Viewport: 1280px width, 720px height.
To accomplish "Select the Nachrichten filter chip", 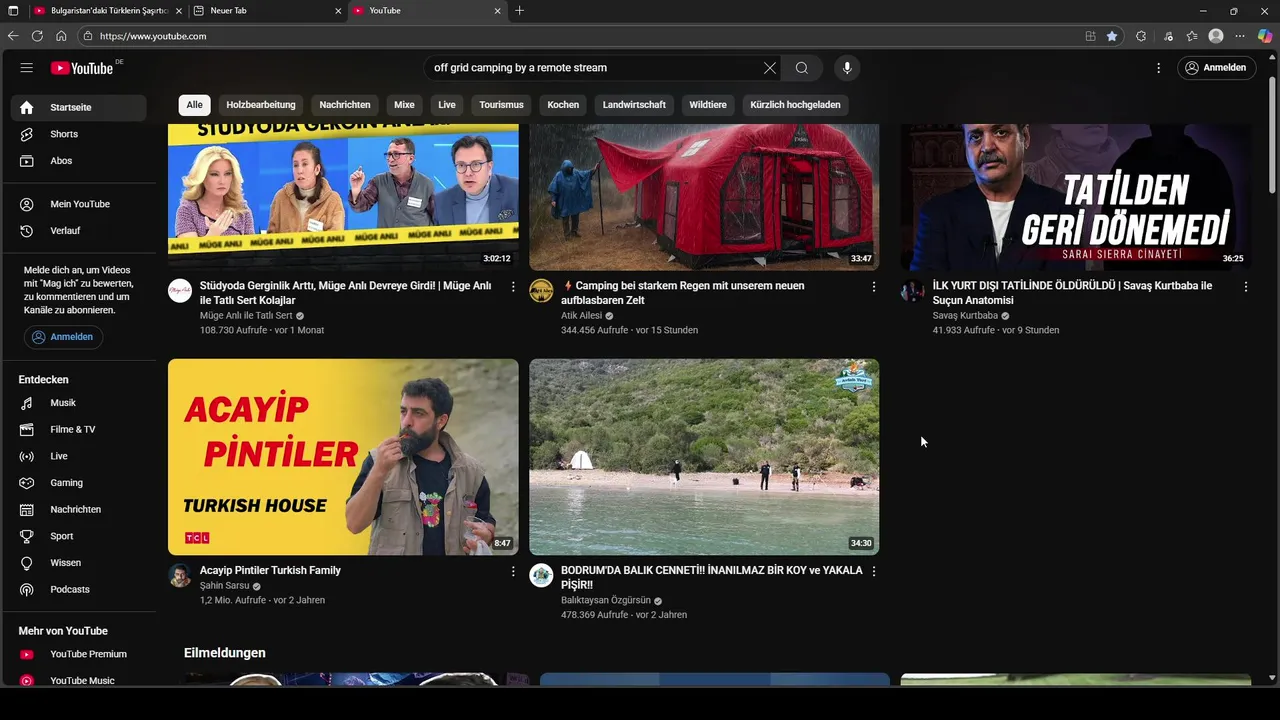I will (345, 105).
